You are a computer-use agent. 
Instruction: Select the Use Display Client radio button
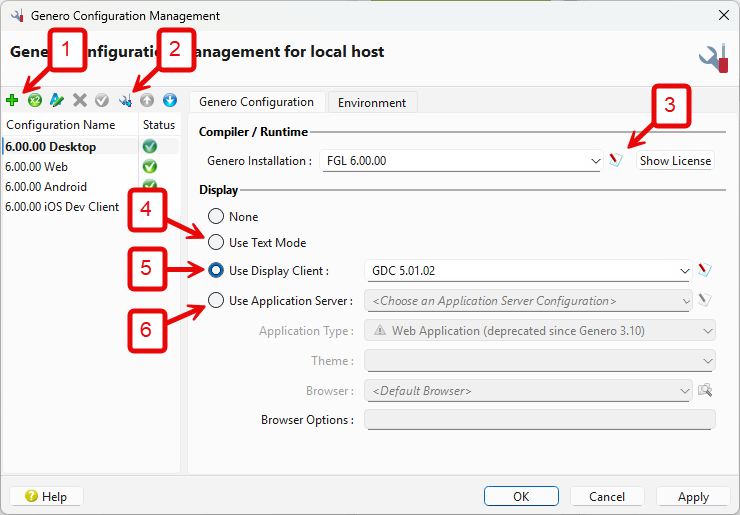click(216, 270)
